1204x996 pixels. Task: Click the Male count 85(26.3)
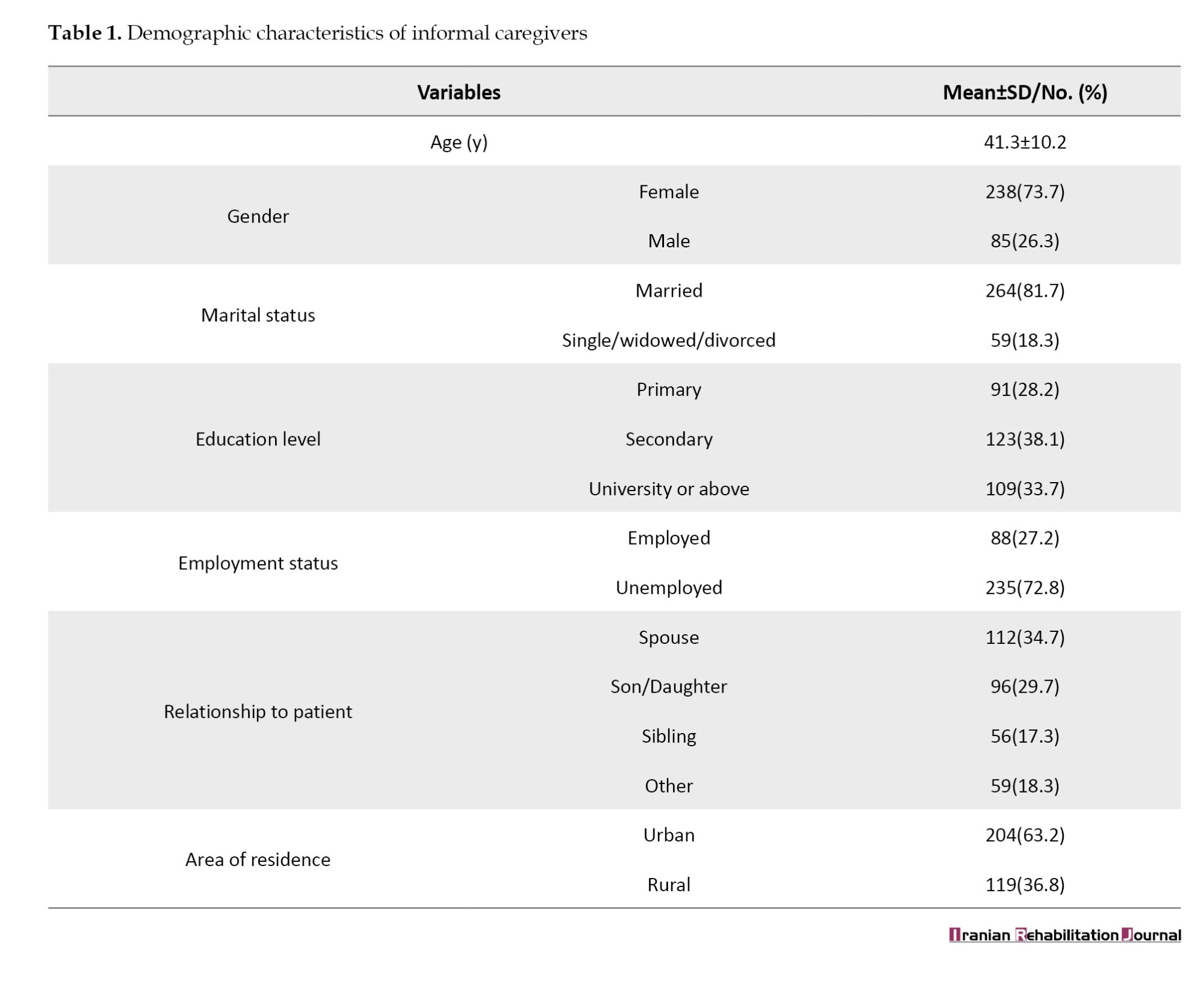pyautogui.click(x=1025, y=241)
